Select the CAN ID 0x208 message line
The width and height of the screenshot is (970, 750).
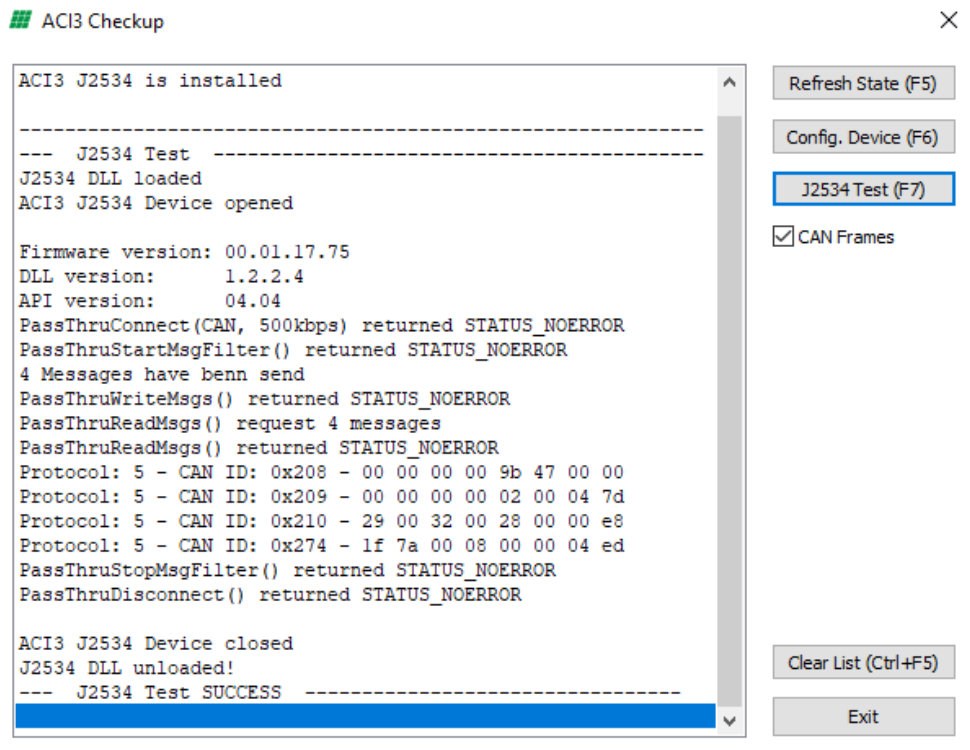[x=300, y=471]
